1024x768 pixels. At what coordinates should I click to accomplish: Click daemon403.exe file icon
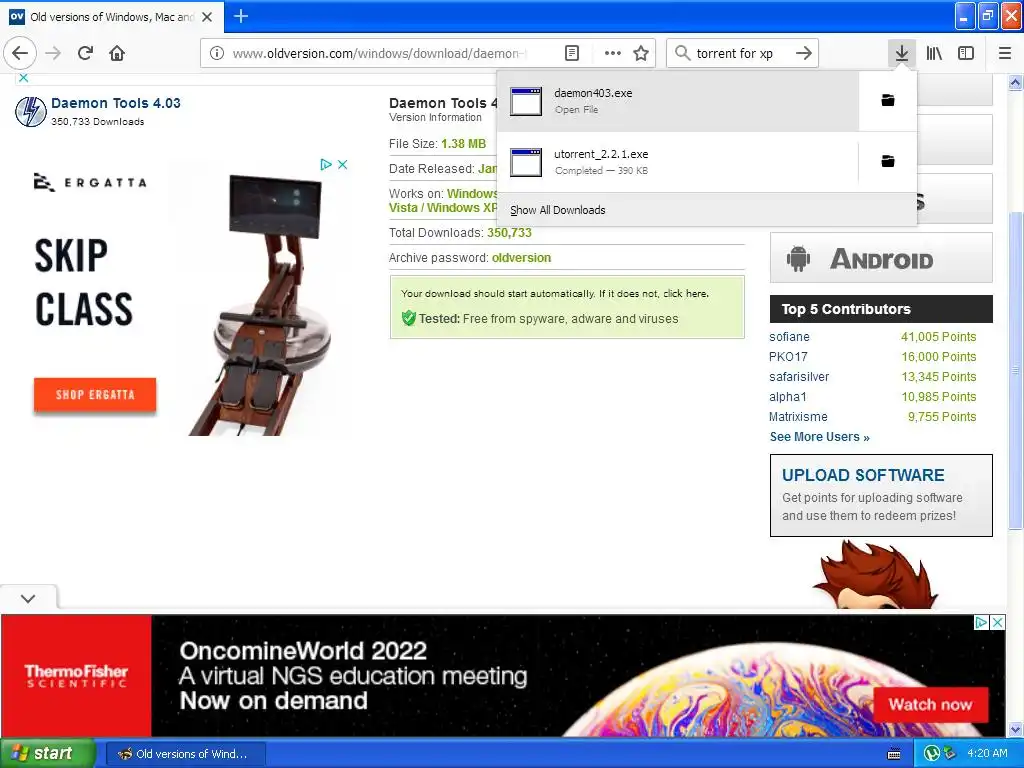click(526, 101)
